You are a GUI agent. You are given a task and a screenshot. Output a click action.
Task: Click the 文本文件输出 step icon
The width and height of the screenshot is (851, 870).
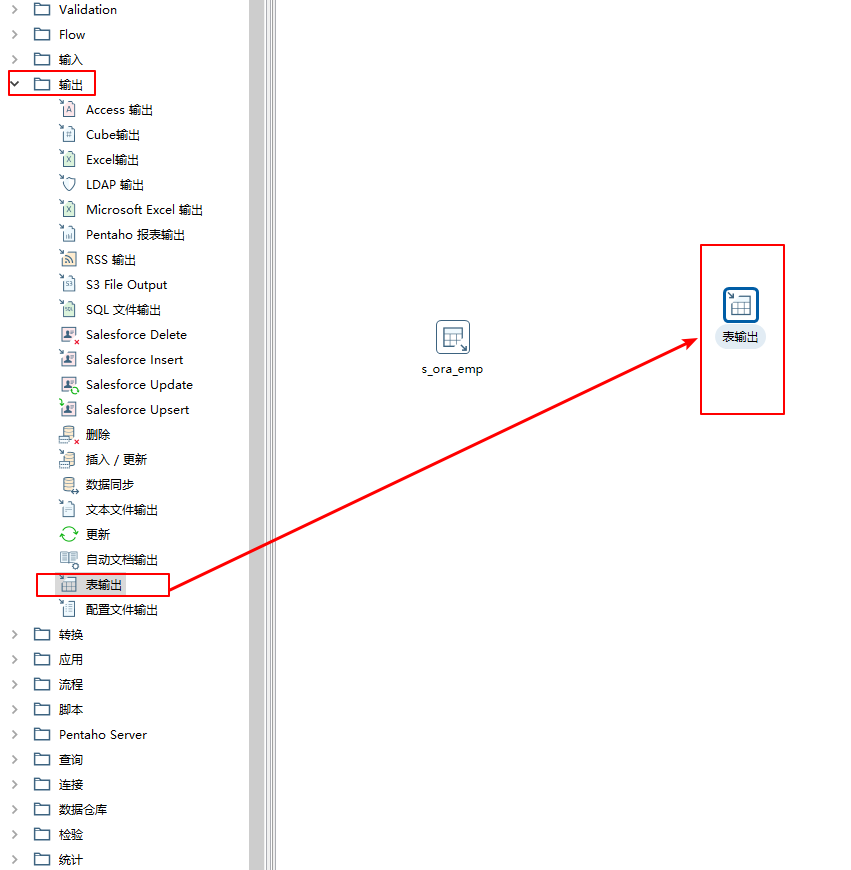(x=68, y=509)
